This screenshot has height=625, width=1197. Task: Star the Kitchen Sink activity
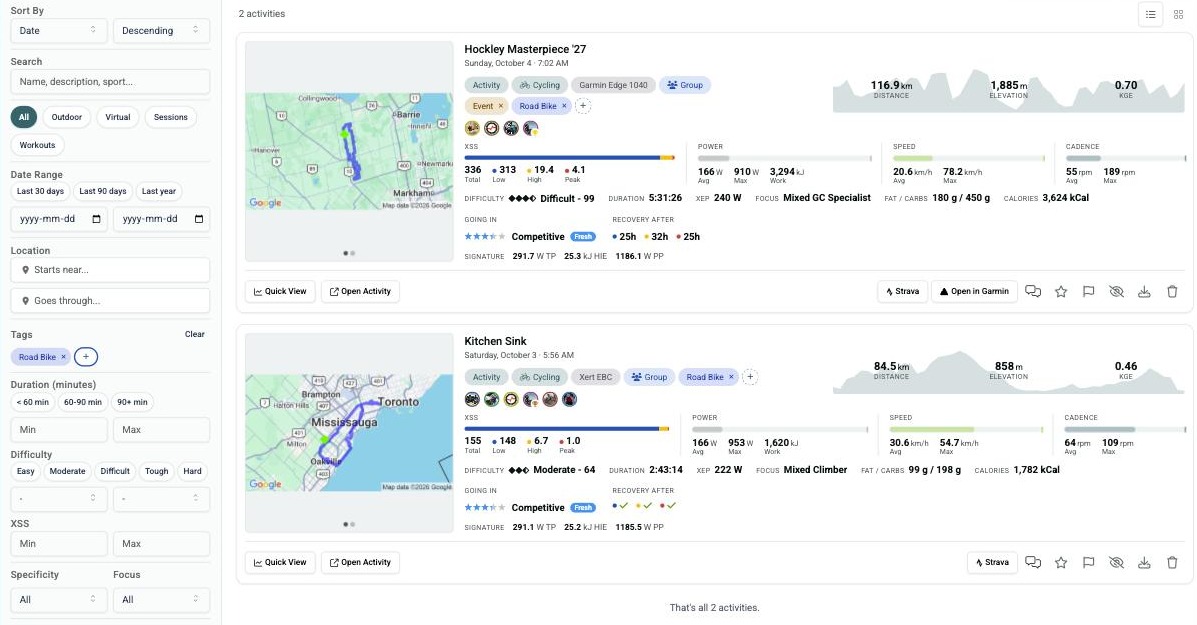1061,562
